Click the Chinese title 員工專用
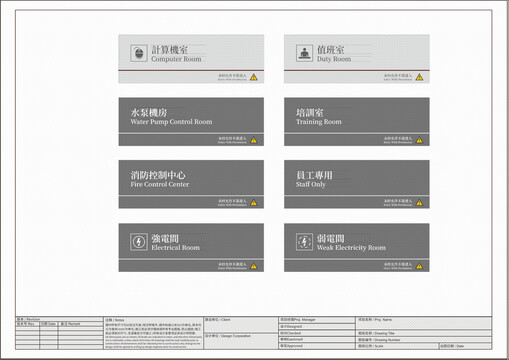The width and height of the screenshot is (509, 360). click(314, 175)
